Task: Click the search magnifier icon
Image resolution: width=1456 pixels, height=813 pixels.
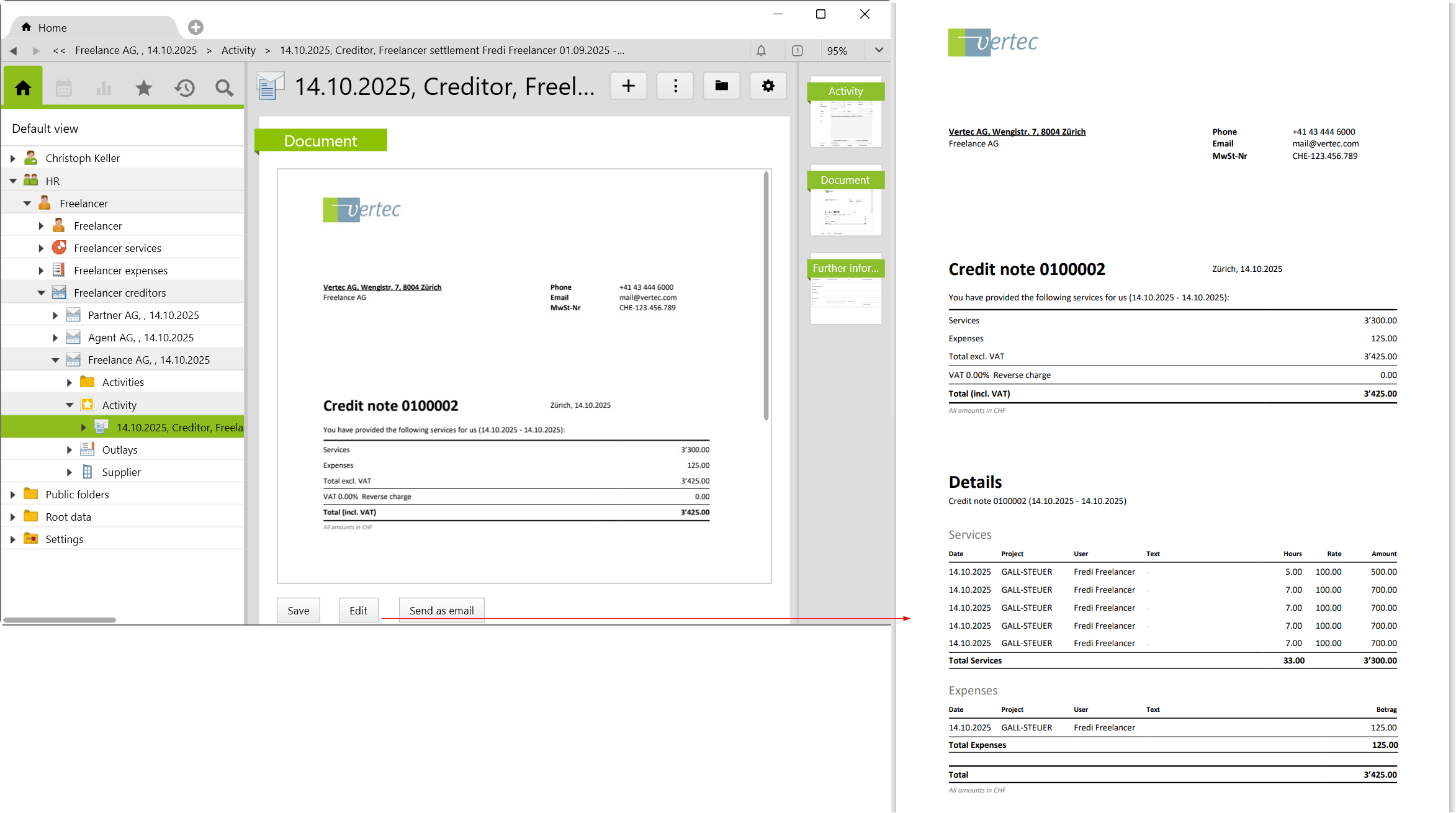Action: click(224, 88)
